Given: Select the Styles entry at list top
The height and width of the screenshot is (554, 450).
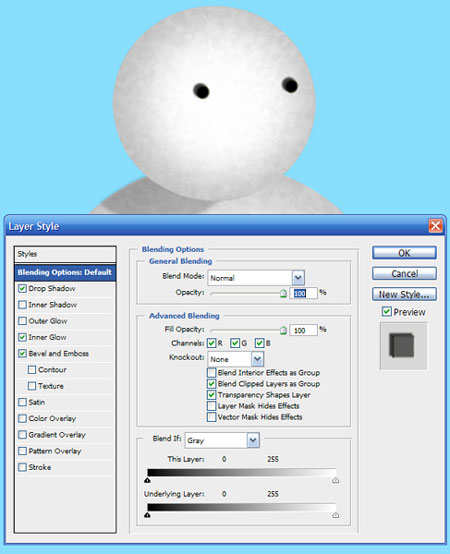Looking at the screenshot, I should tap(65, 254).
